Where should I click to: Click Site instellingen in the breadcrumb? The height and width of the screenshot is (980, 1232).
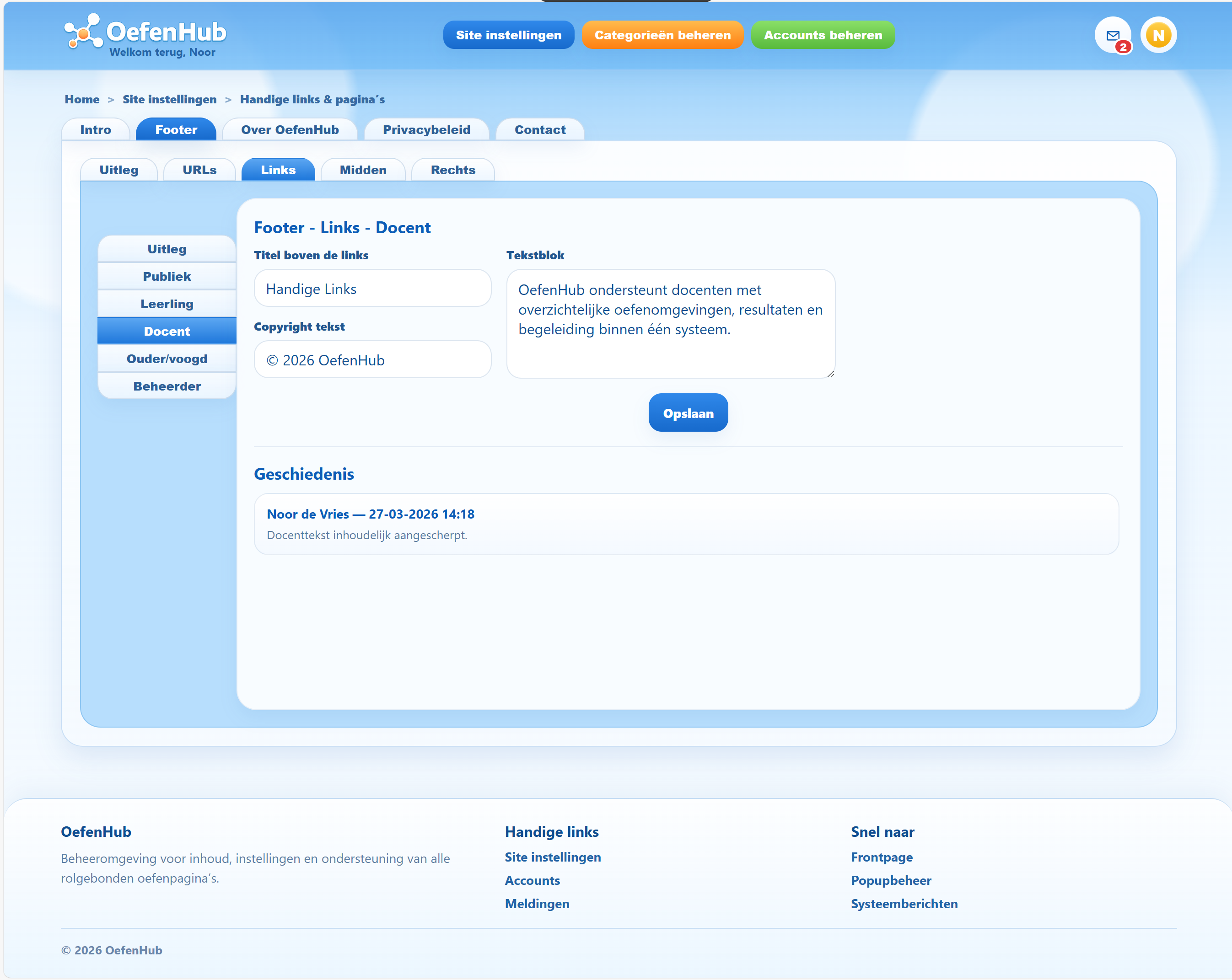point(169,99)
